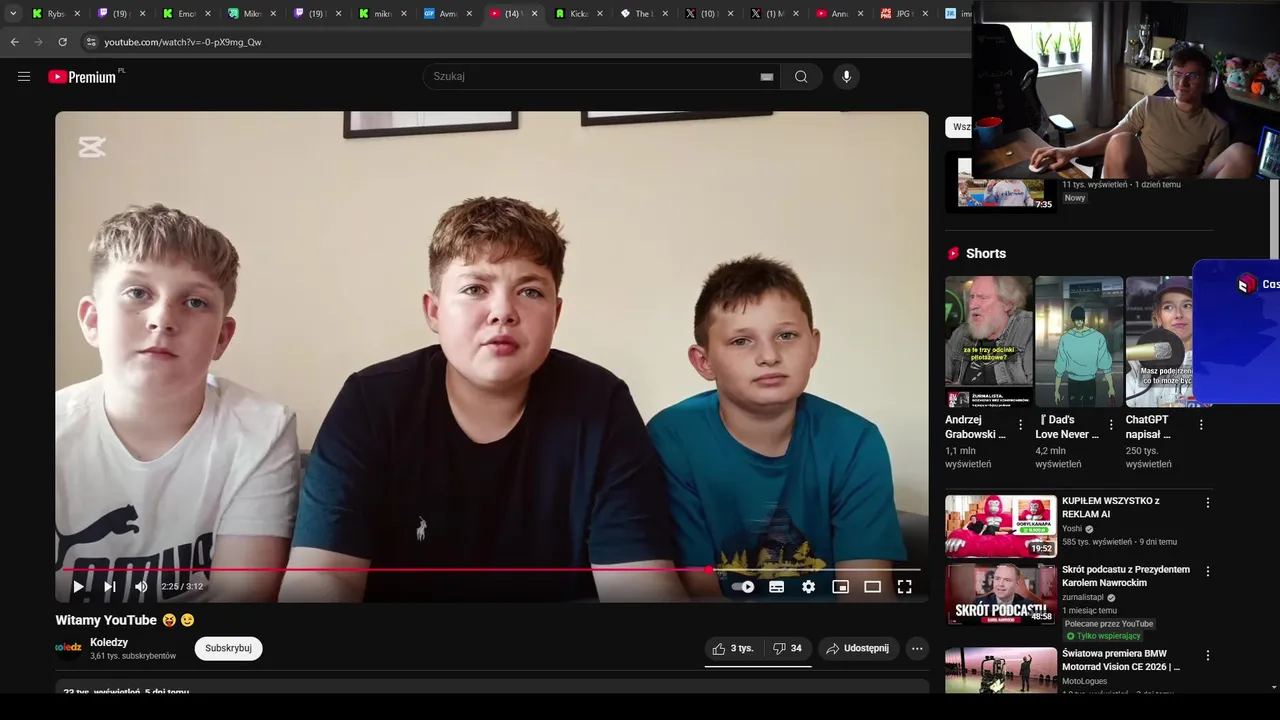This screenshot has width=1280, height=720.
Task: Seek on the red video progress bar
Action: (492, 570)
